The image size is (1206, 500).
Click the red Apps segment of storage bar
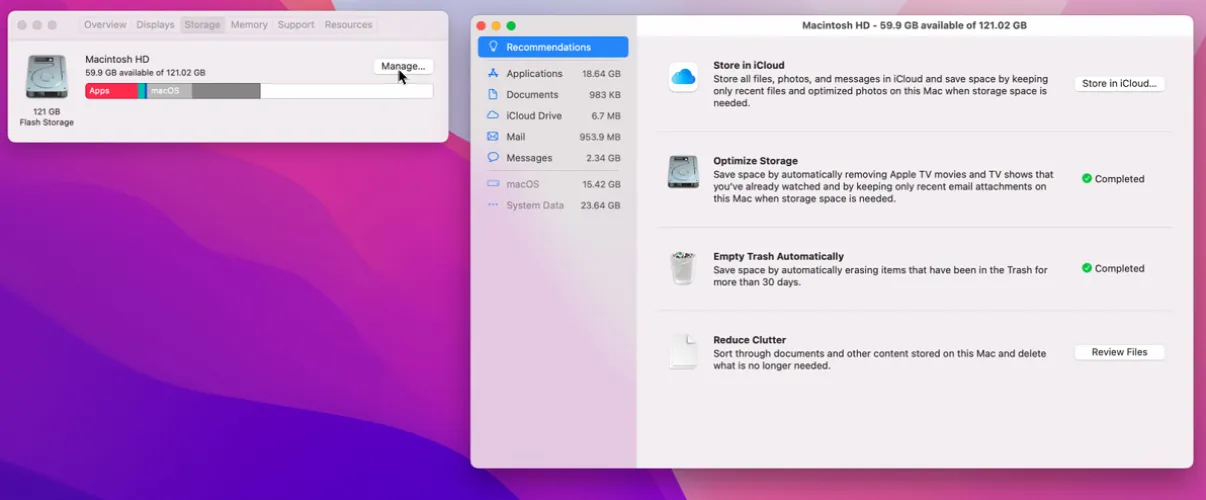tap(110, 91)
